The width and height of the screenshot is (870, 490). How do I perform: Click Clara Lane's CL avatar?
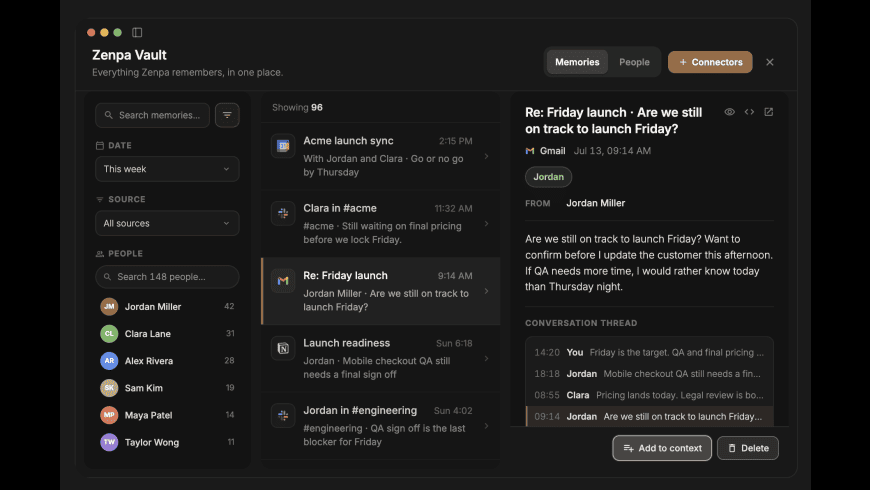109,334
